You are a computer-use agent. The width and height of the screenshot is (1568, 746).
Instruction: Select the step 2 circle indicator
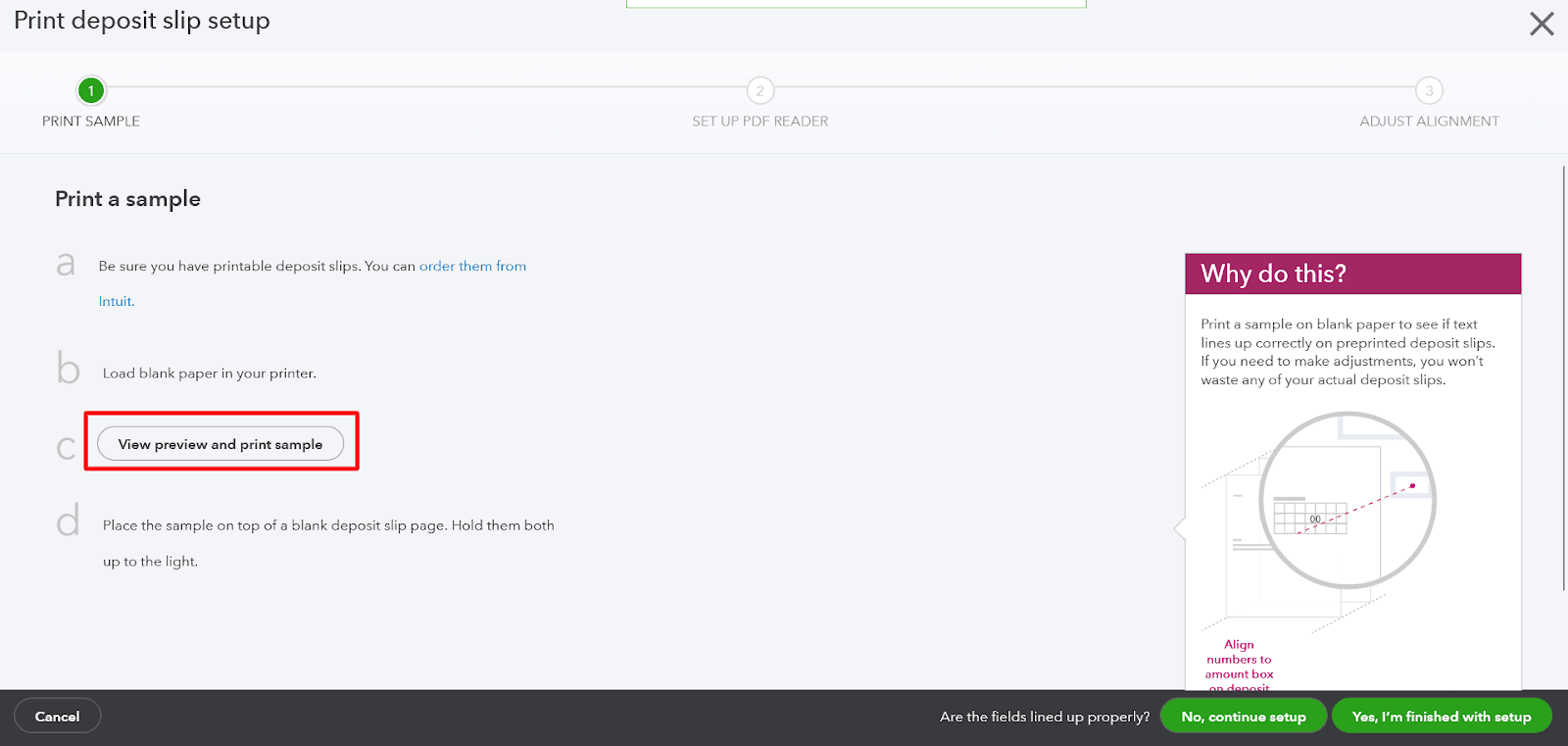pos(760,91)
